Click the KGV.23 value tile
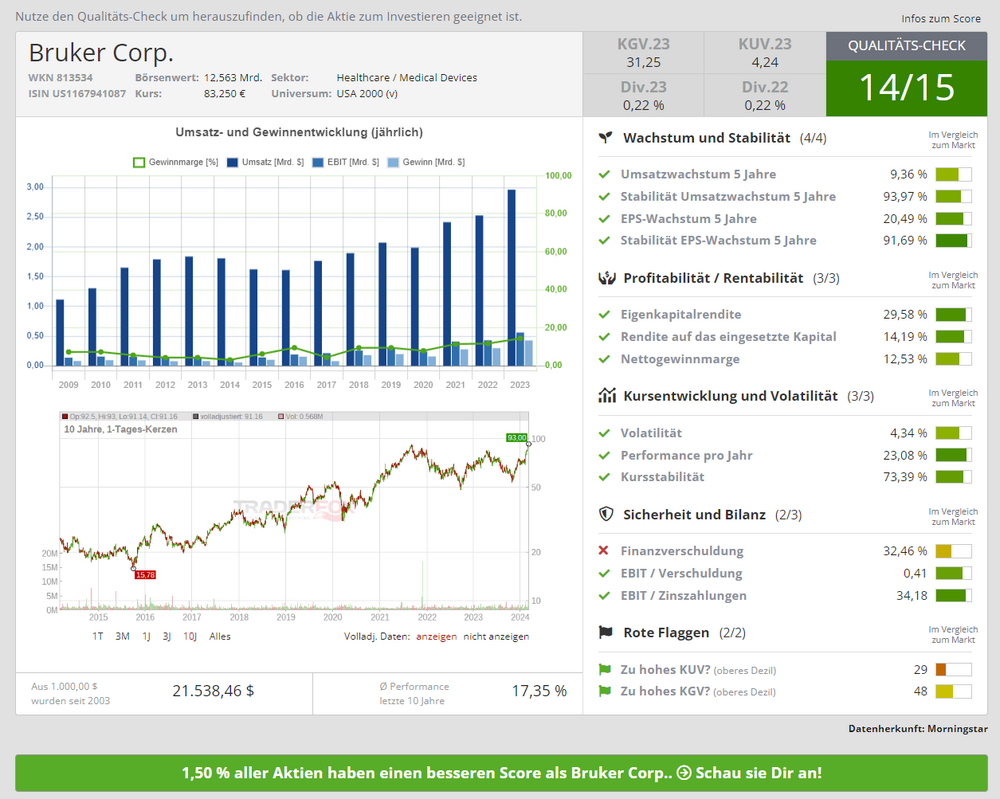 pyautogui.click(x=644, y=53)
